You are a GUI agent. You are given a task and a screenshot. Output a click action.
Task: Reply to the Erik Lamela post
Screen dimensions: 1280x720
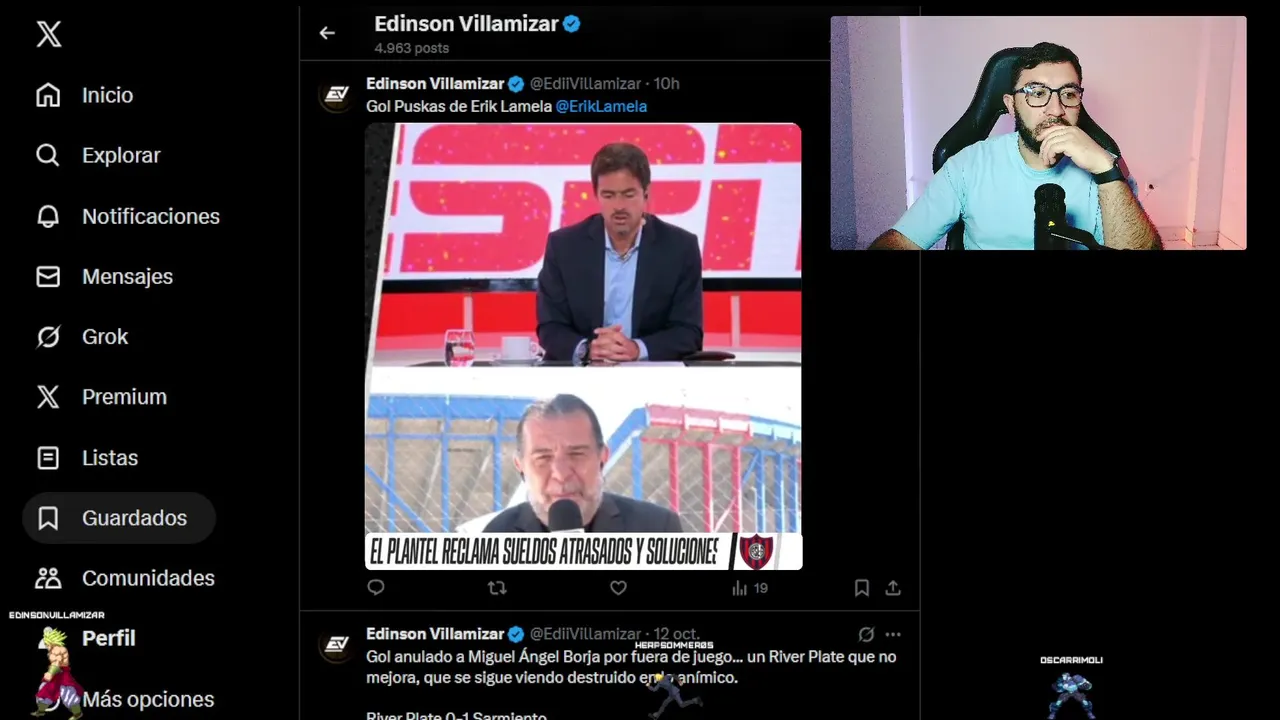(376, 588)
